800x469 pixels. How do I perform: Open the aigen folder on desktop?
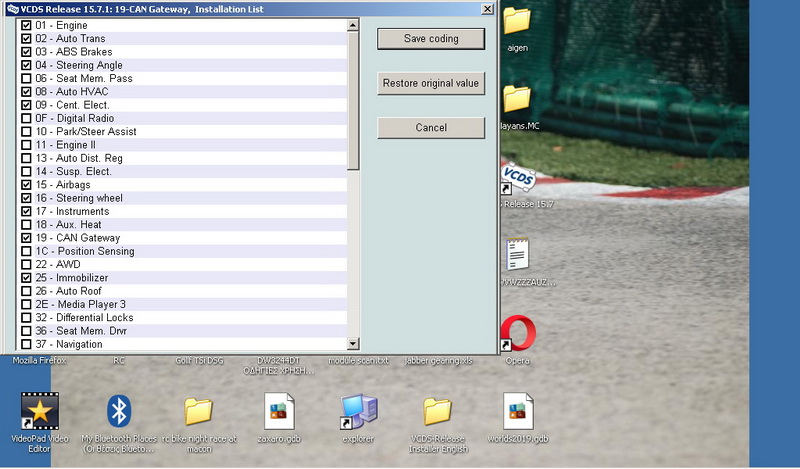(x=517, y=21)
